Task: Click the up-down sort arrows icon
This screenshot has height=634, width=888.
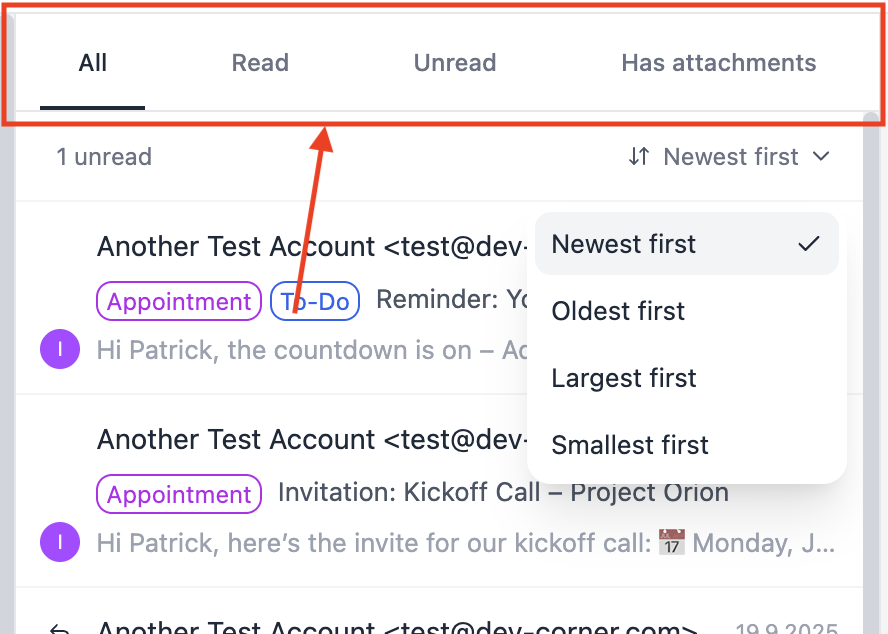Action: point(639,157)
